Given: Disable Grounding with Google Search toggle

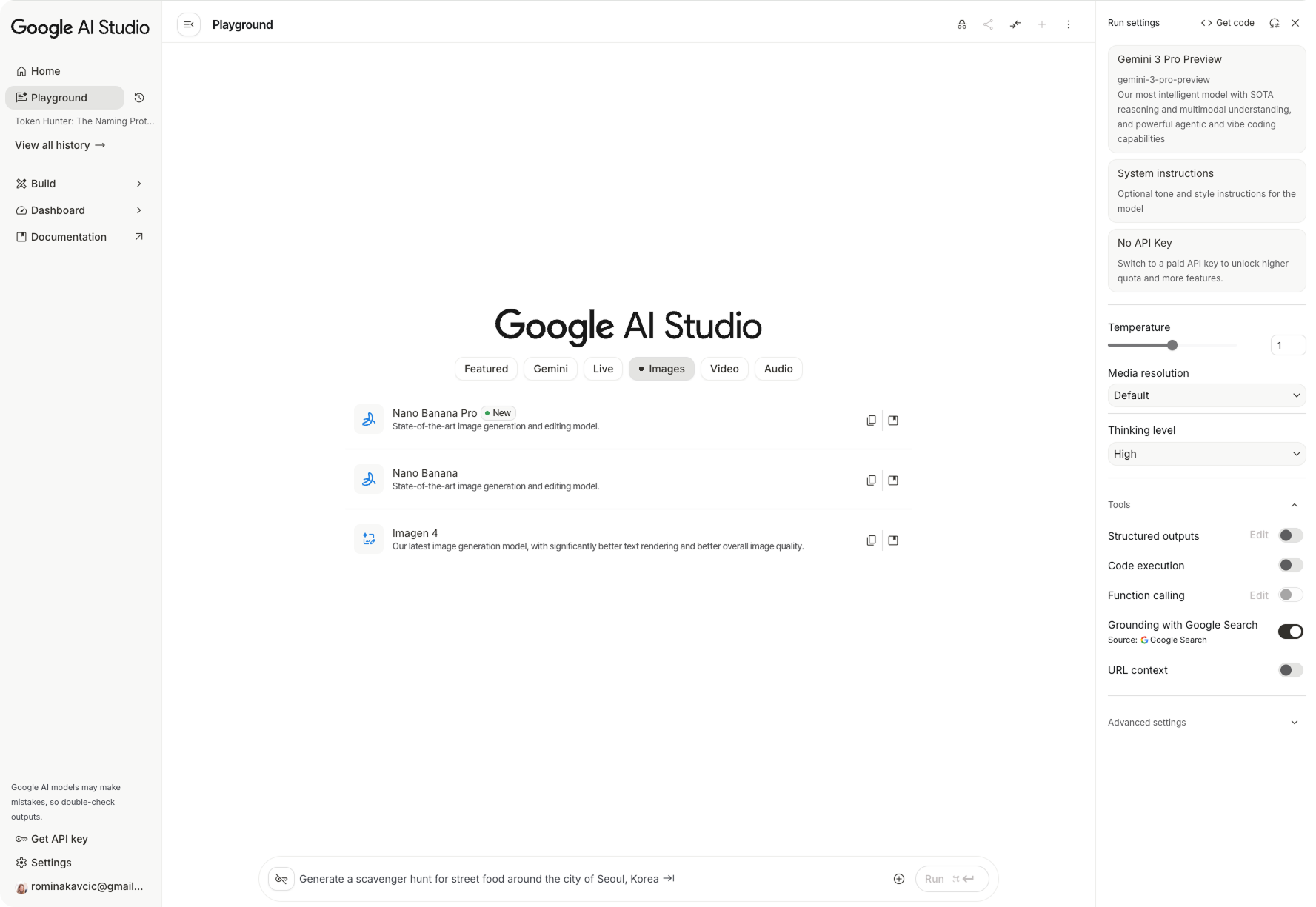Looking at the screenshot, I should (1290, 632).
